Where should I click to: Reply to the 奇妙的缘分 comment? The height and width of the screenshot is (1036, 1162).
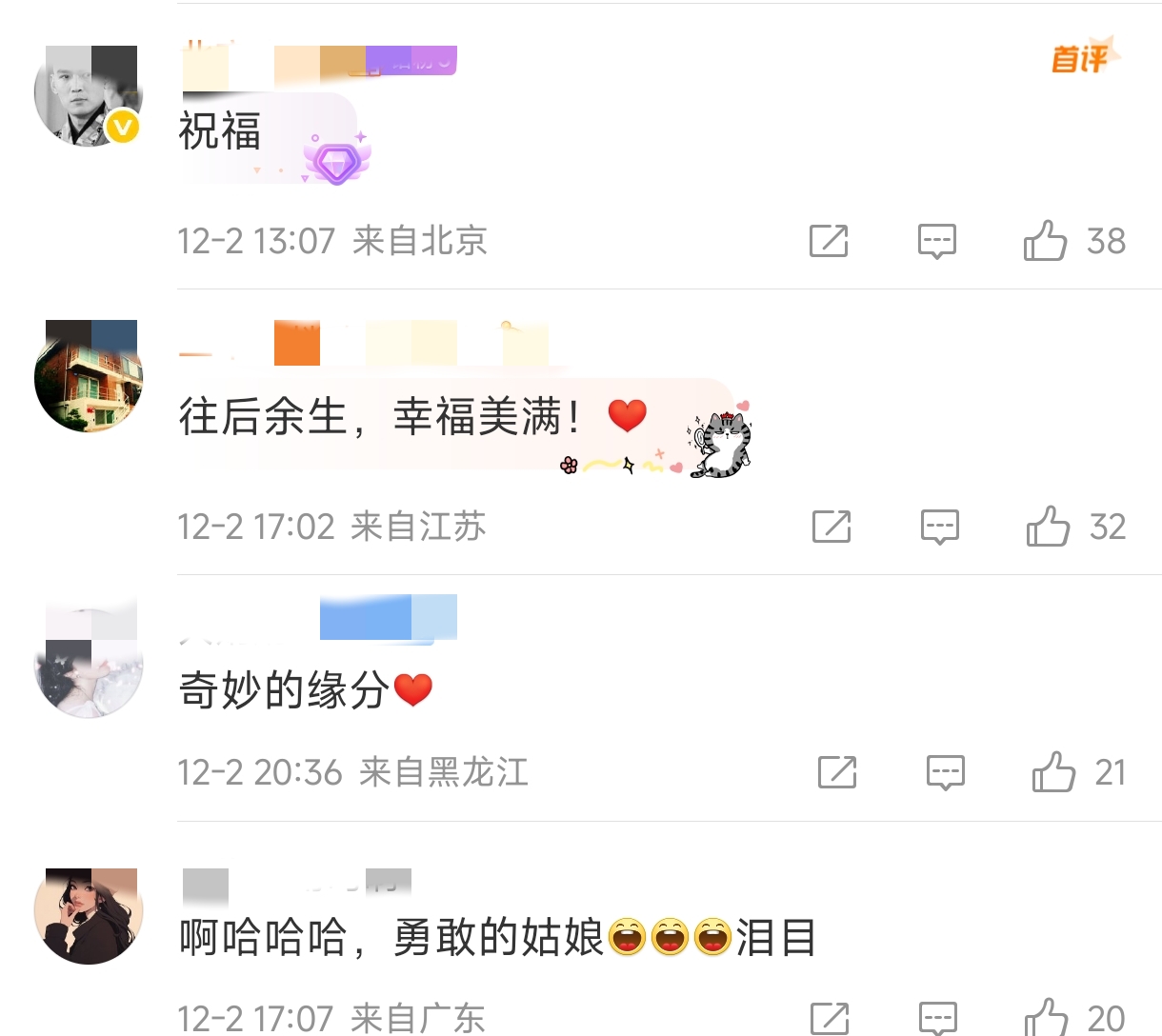coord(946,773)
